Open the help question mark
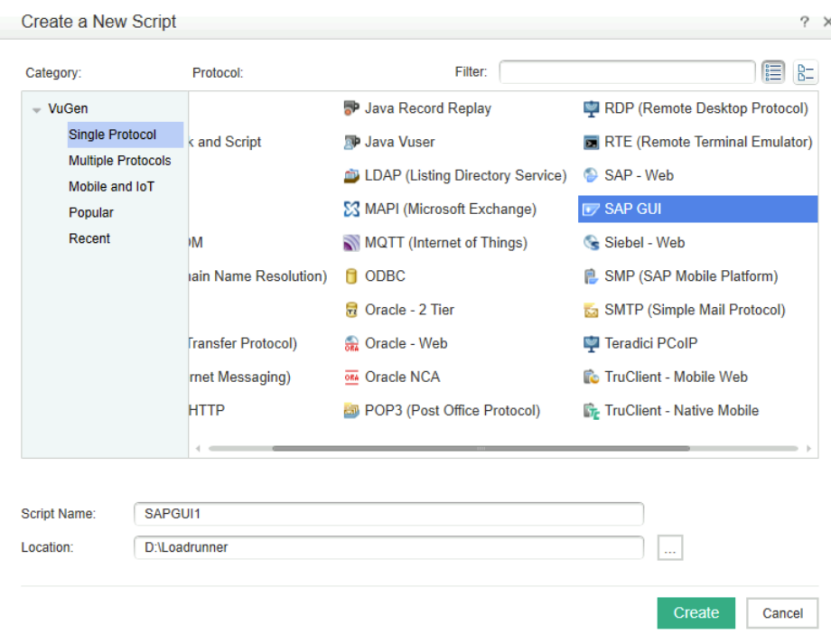The height and width of the screenshot is (634, 831). (x=805, y=22)
